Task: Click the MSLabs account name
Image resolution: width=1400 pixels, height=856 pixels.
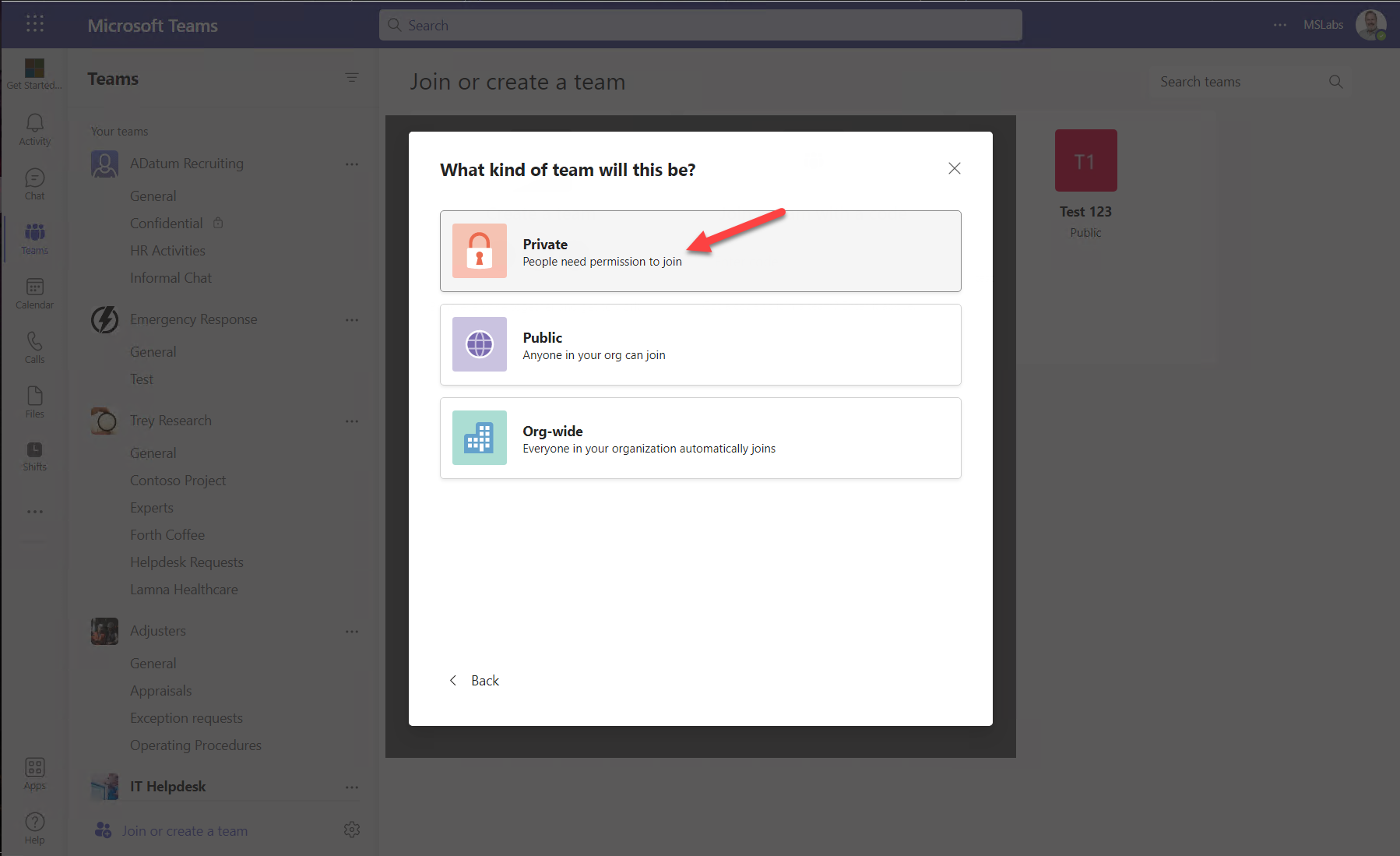Action: (x=1323, y=25)
